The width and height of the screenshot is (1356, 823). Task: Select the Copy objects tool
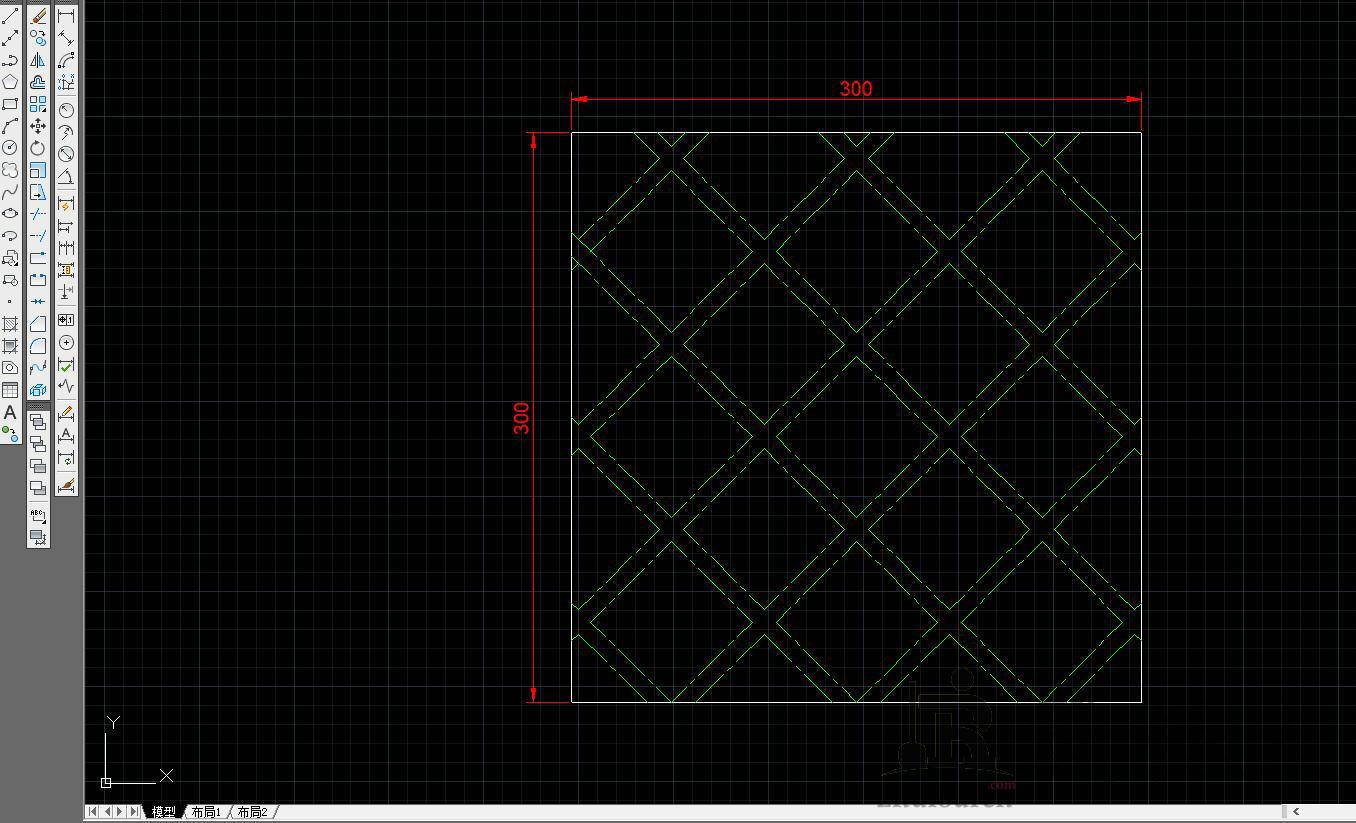(x=38, y=38)
